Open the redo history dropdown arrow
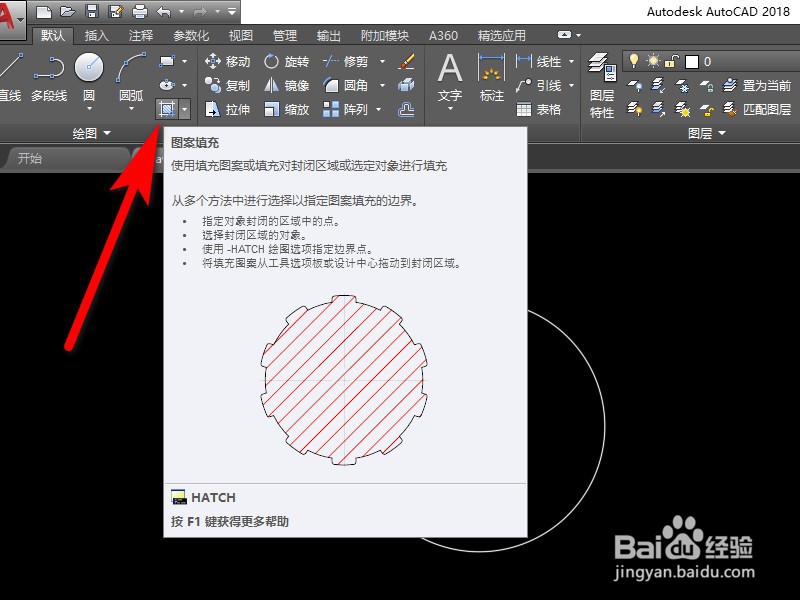Viewport: 800px width, 600px height. (x=218, y=11)
